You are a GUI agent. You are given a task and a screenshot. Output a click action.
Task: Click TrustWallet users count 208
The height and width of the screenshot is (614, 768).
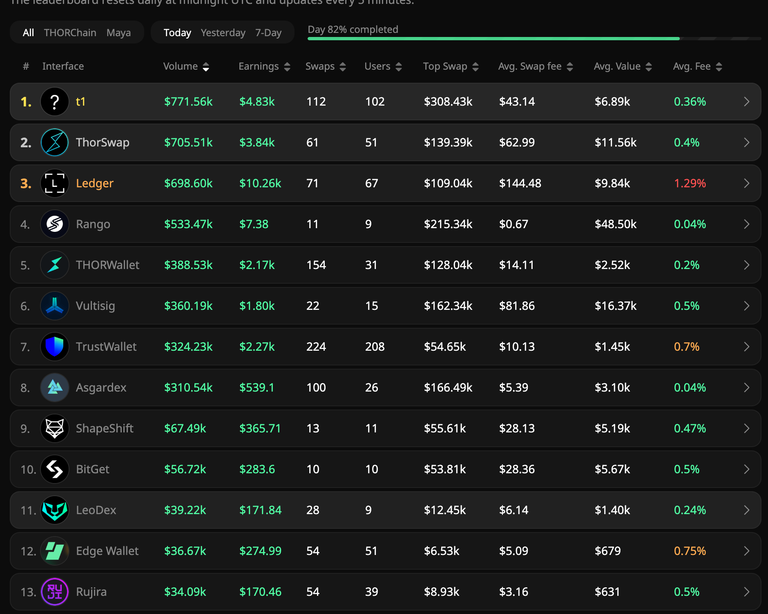pyautogui.click(x=375, y=347)
